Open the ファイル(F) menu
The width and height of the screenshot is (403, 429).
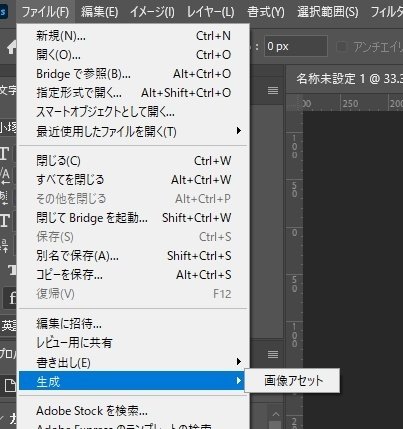(x=45, y=12)
